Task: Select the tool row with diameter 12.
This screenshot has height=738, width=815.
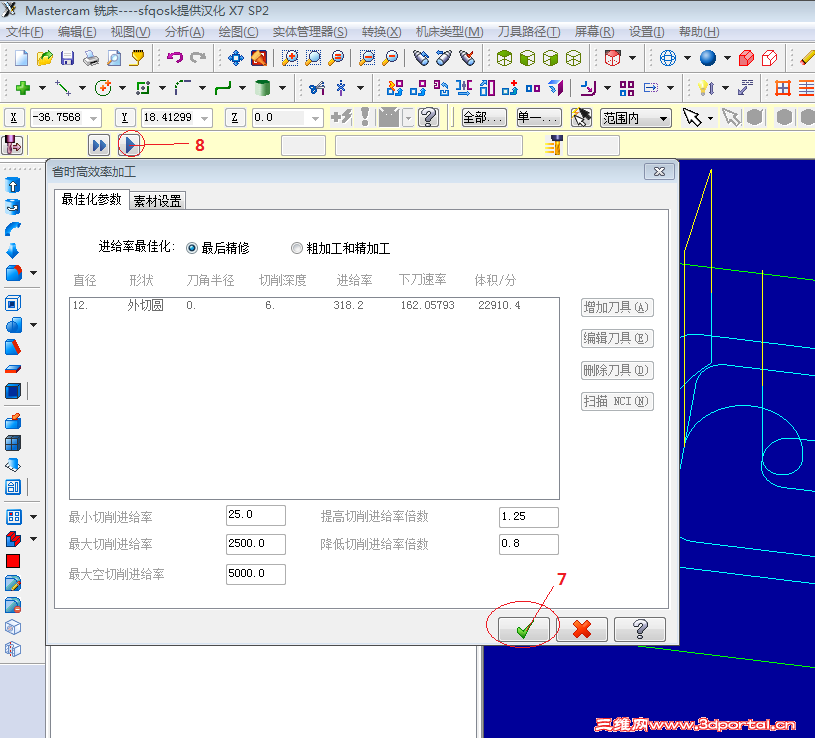Action: pyautogui.click(x=314, y=305)
